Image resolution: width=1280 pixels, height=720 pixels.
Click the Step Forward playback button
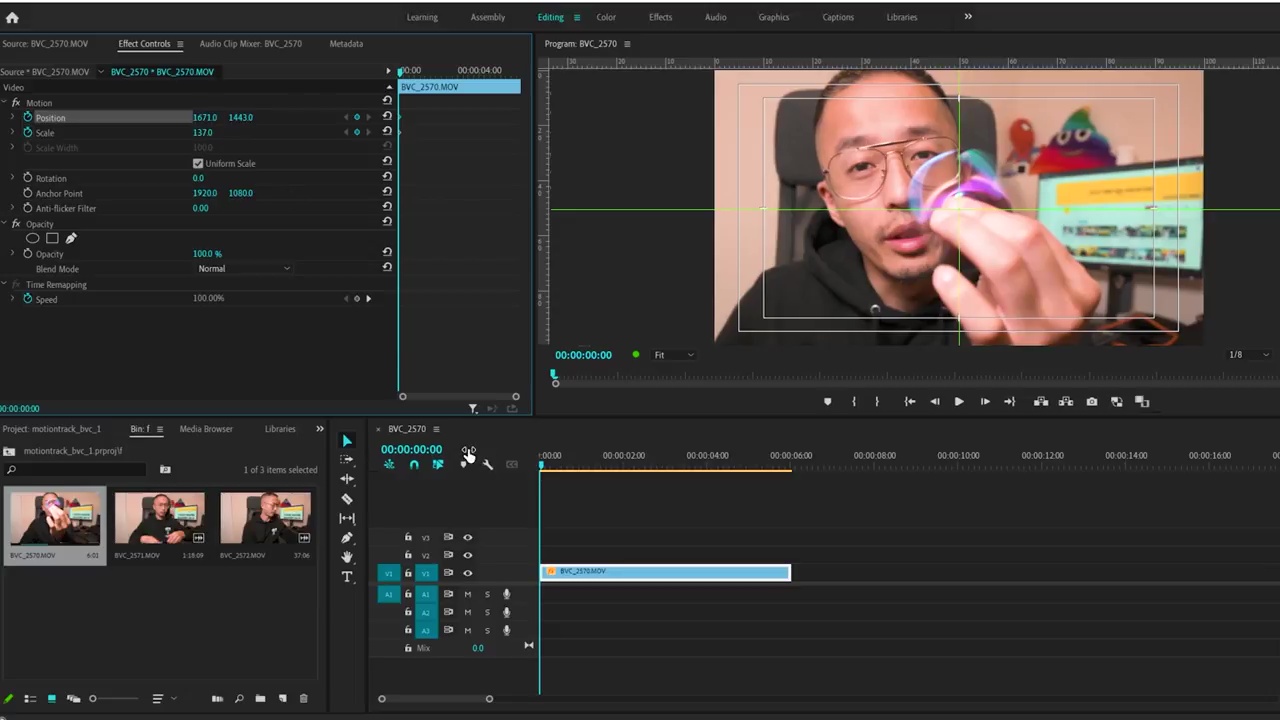pos(984,401)
